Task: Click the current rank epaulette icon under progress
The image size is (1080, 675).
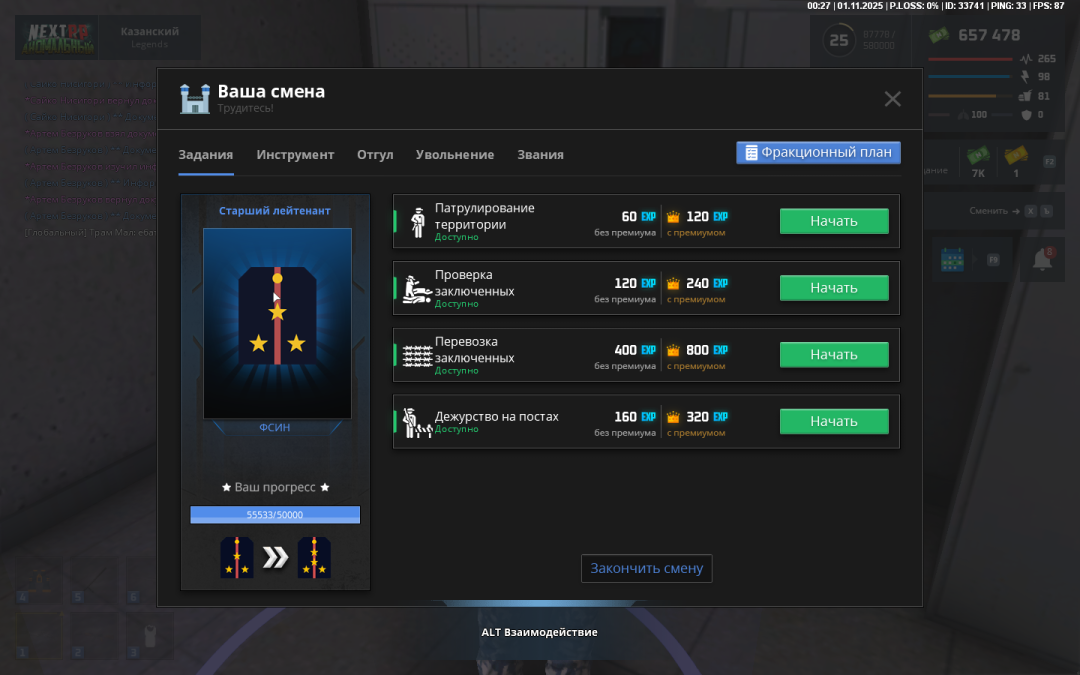Action: click(x=237, y=558)
